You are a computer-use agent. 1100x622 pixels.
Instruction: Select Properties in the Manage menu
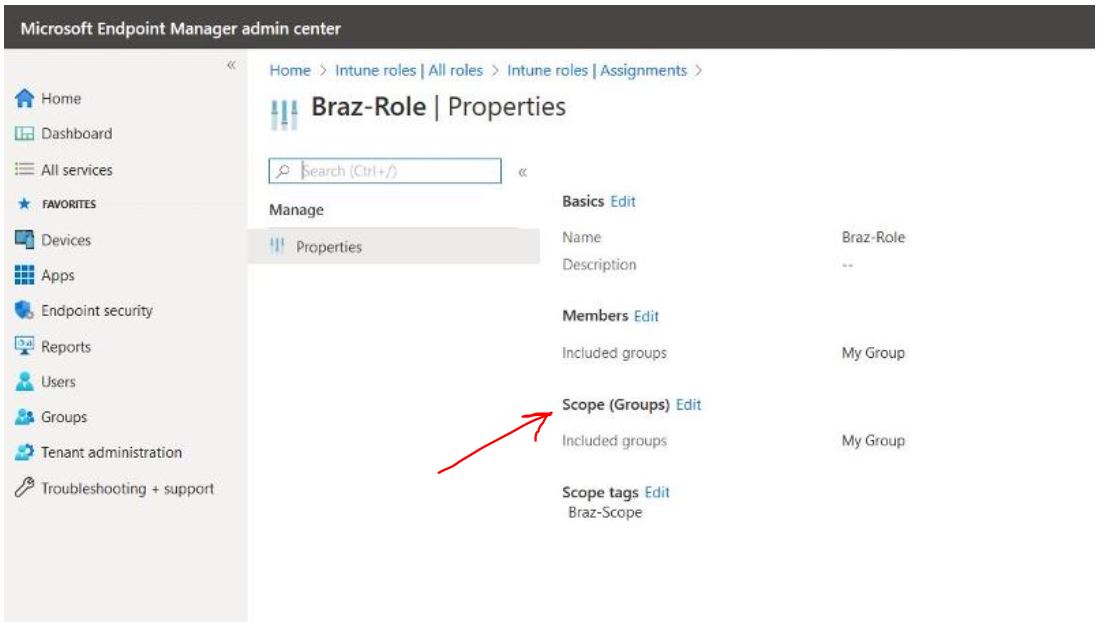(x=329, y=247)
